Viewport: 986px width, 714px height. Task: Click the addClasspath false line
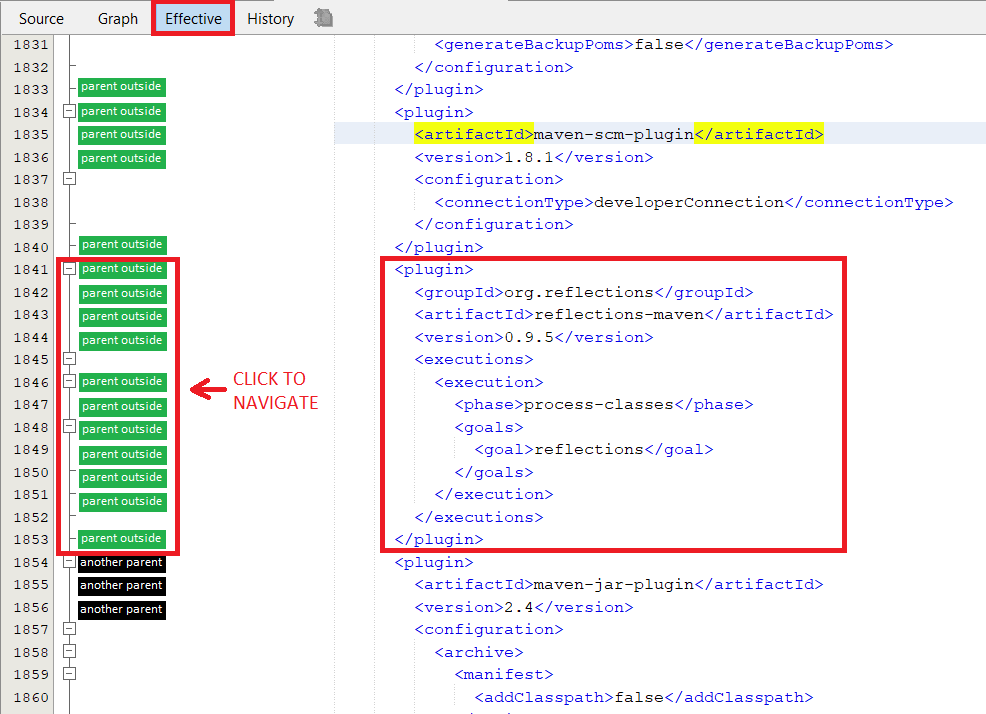[x=644, y=698]
